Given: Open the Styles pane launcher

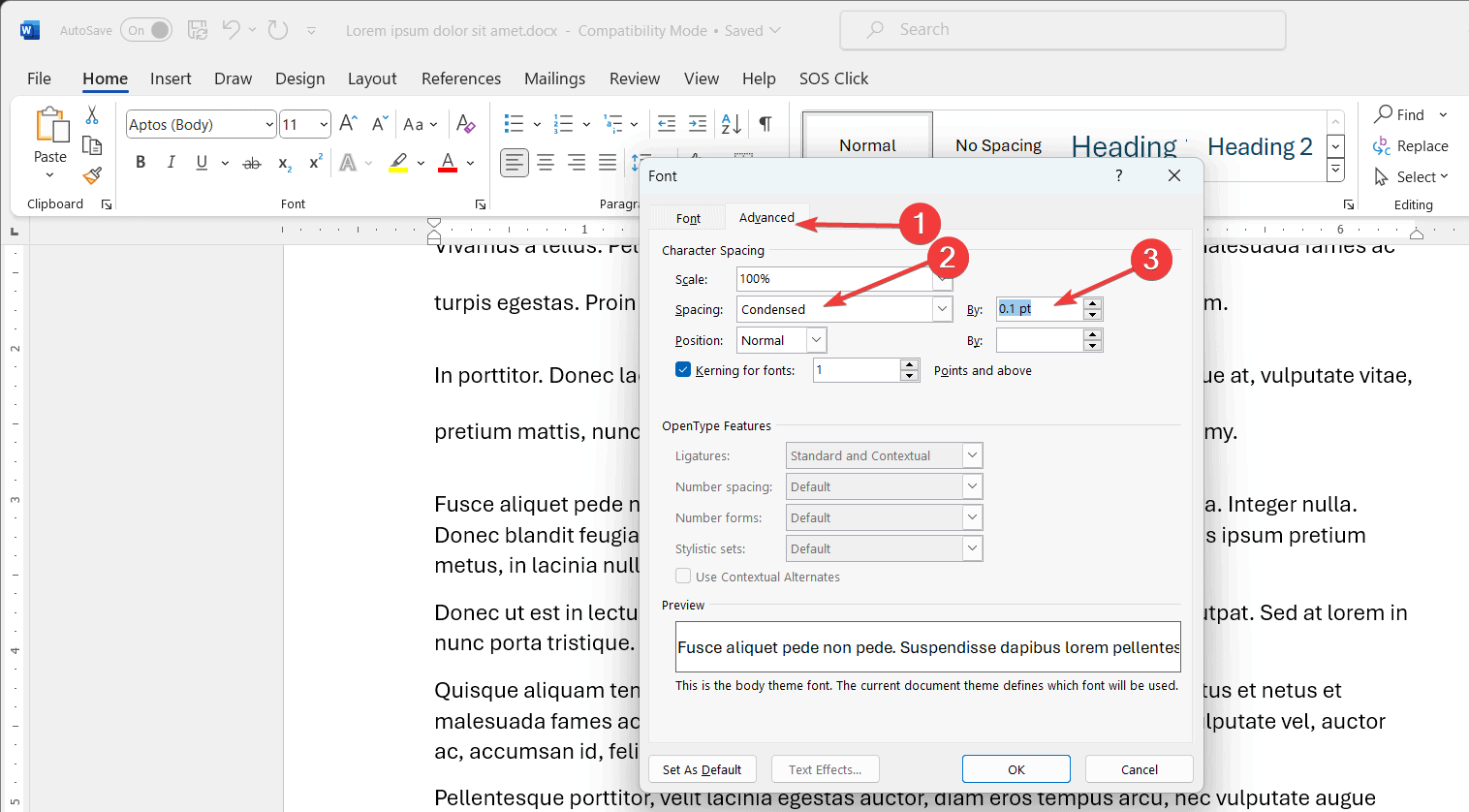Looking at the screenshot, I should (1348, 204).
